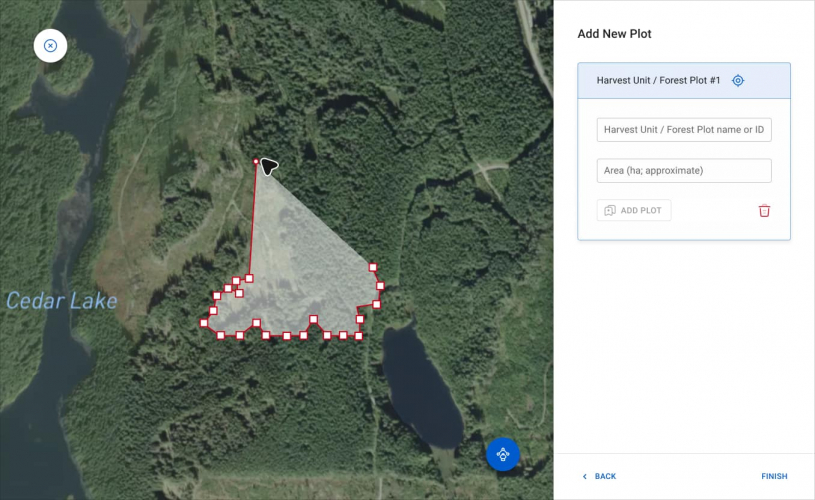Delete the plot using the red trash icon
The height and width of the screenshot is (500, 815).
pos(764,210)
